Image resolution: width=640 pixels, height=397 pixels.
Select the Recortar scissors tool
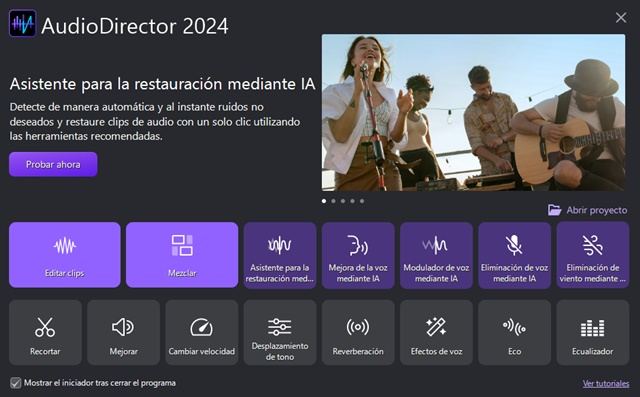coord(45,333)
